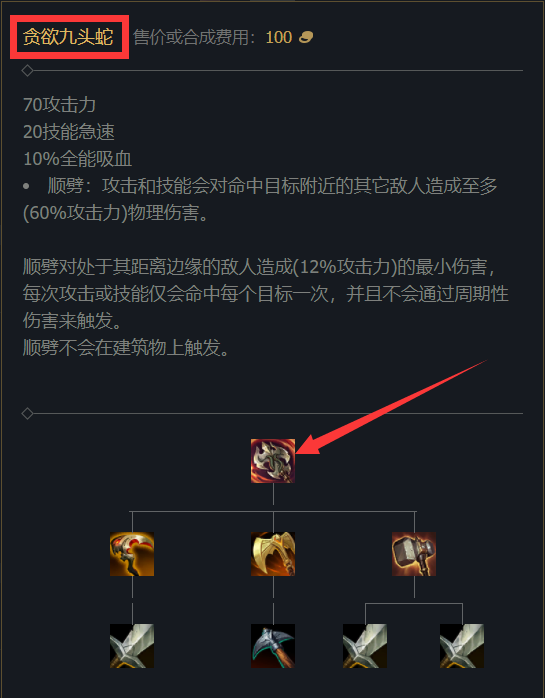Select the Vampiric Scepter component icon
Screen dimensions: 545x698
tap(132, 554)
